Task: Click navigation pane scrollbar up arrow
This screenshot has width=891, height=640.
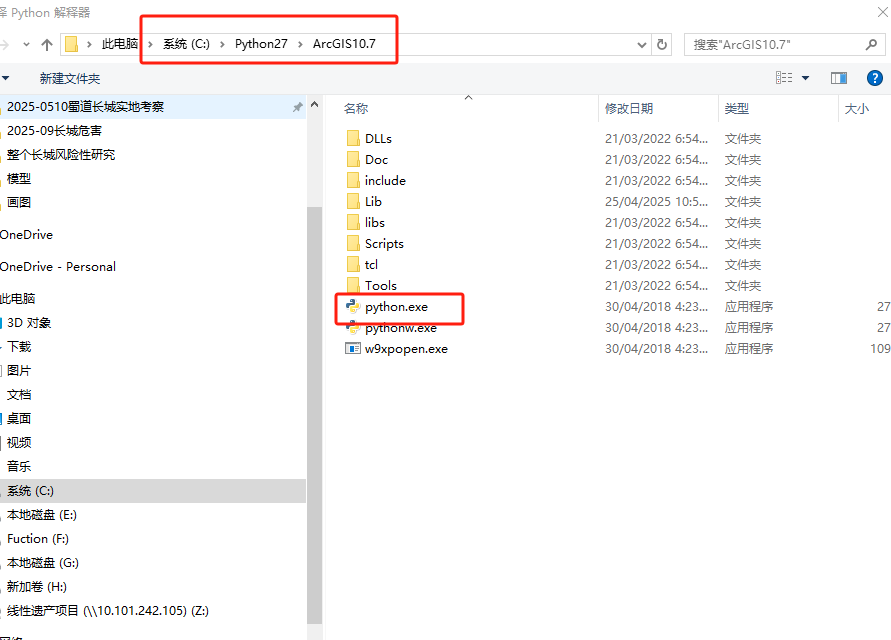Action: pyautogui.click(x=314, y=105)
